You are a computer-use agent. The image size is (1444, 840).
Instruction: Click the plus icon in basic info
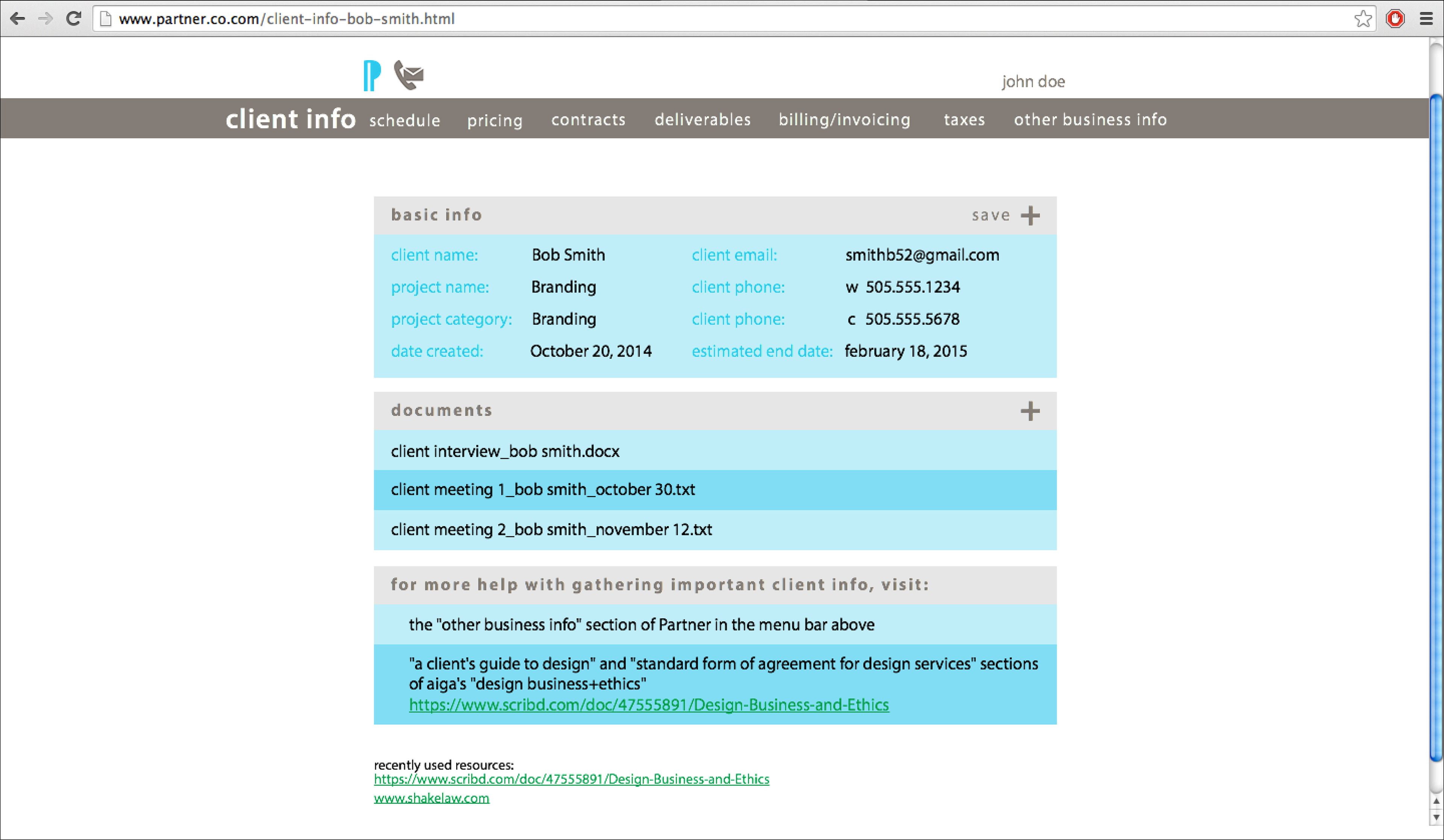coord(1030,216)
